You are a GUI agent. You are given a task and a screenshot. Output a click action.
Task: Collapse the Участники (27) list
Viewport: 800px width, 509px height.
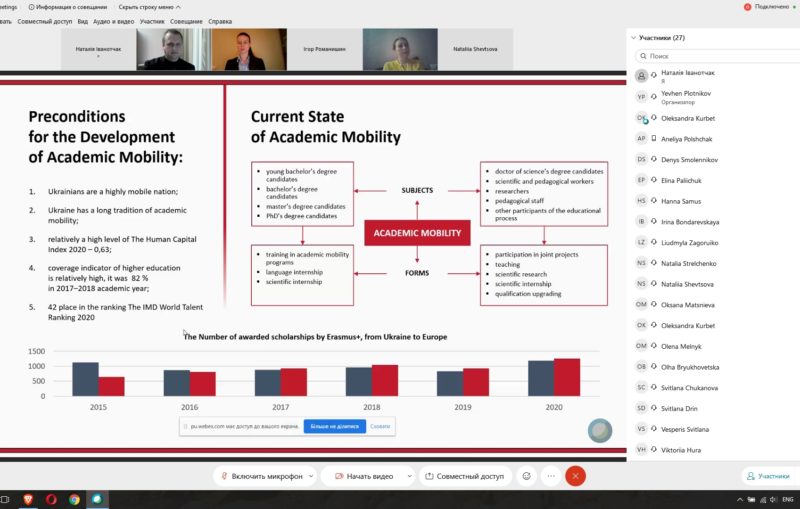[635, 38]
